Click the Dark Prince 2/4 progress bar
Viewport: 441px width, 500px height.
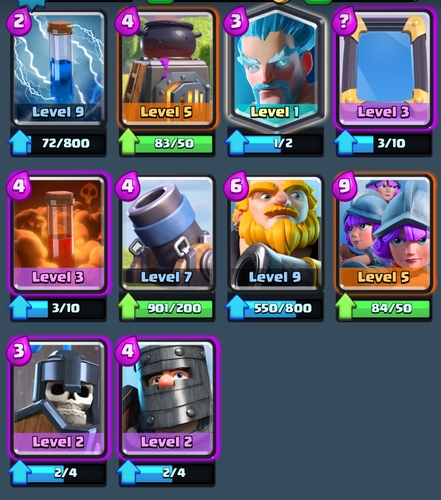coord(167,473)
